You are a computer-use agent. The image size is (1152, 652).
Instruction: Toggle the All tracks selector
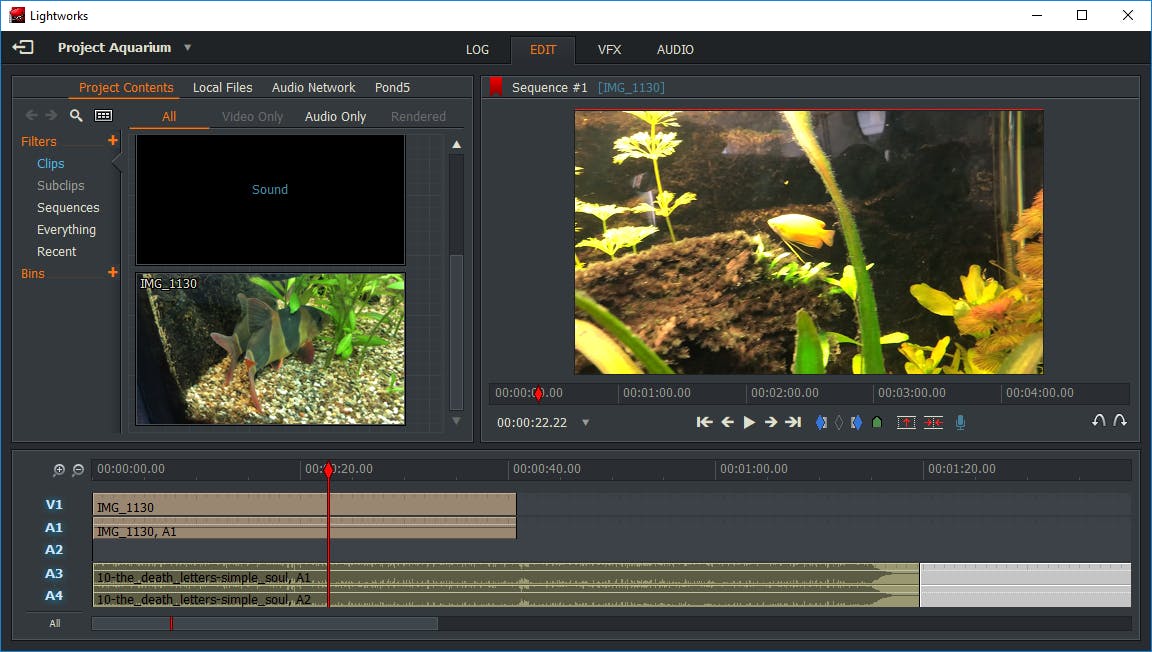click(55, 623)
